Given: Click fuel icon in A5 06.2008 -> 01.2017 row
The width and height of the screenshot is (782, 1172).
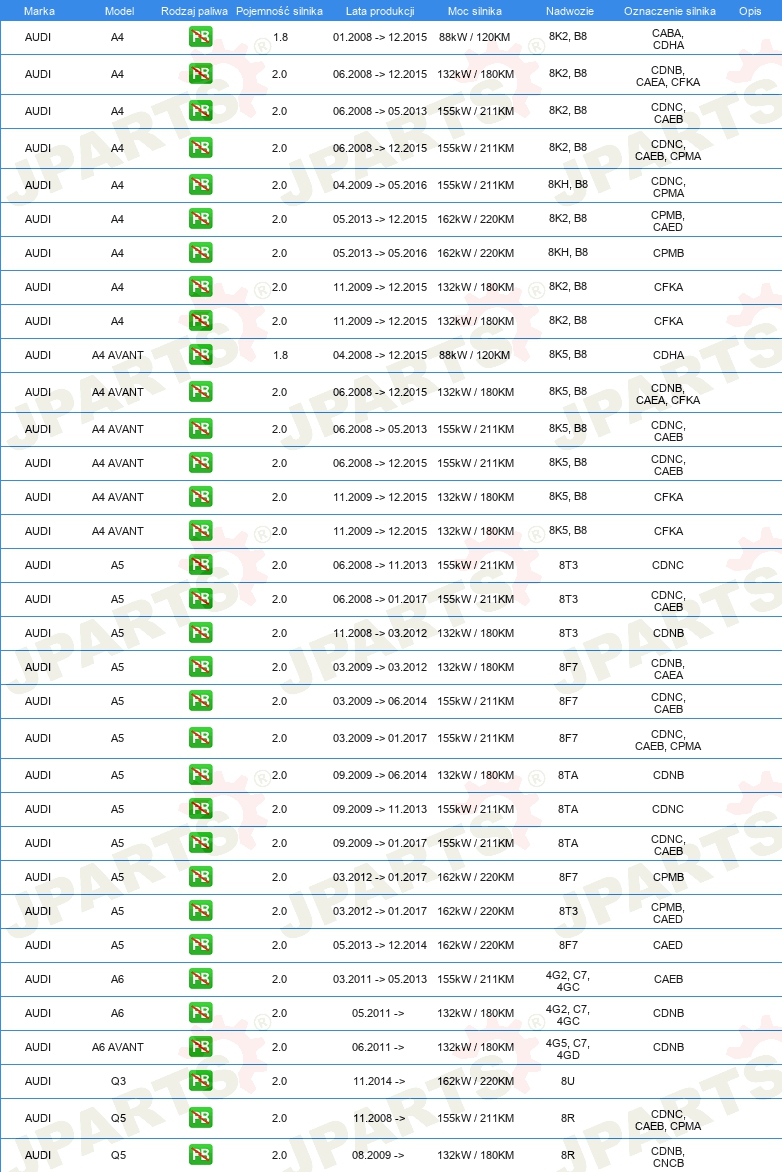Looking at the screenshot, I should tap(200, 599).
